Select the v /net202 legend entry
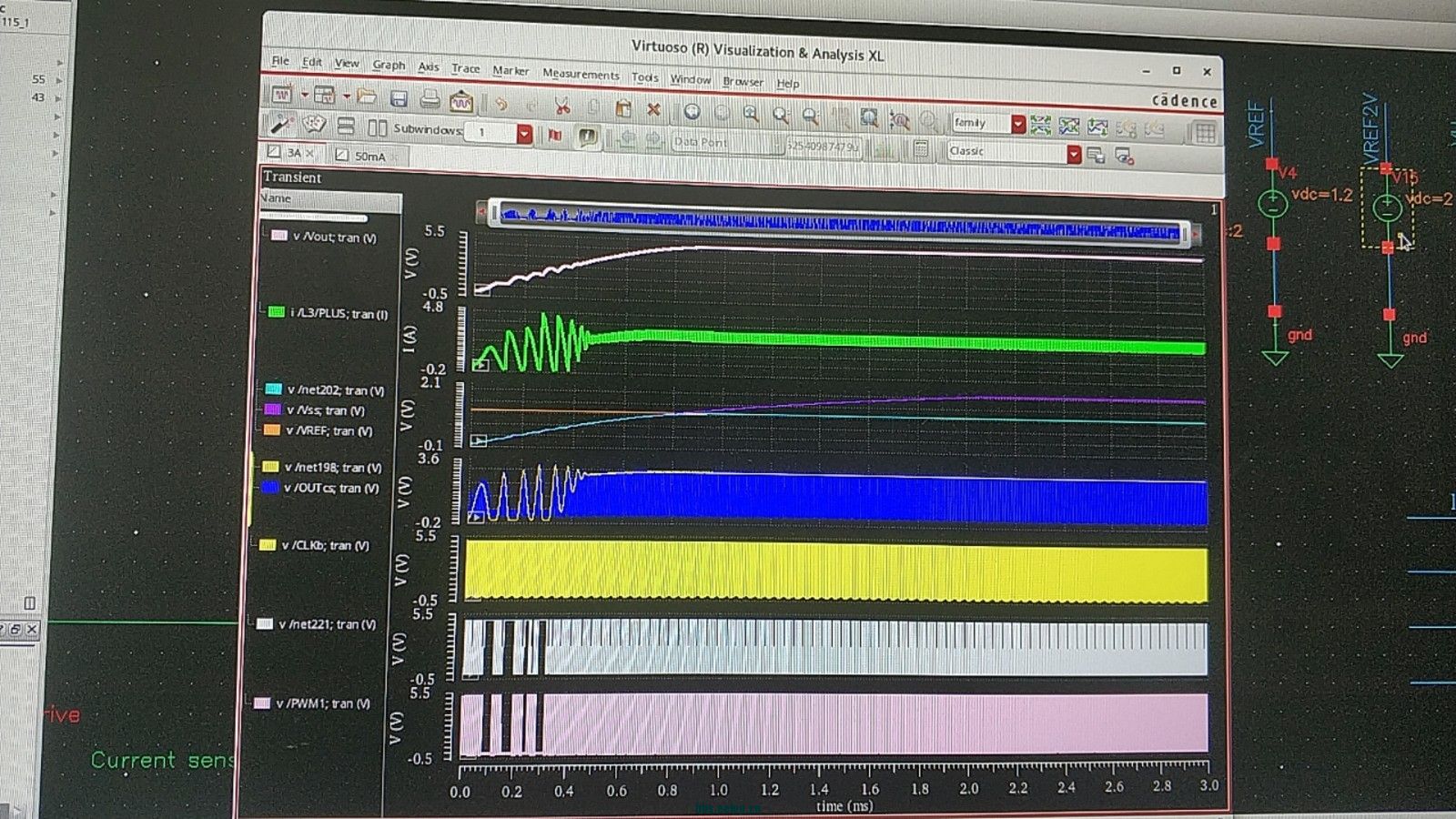 [x=325, y=389]
